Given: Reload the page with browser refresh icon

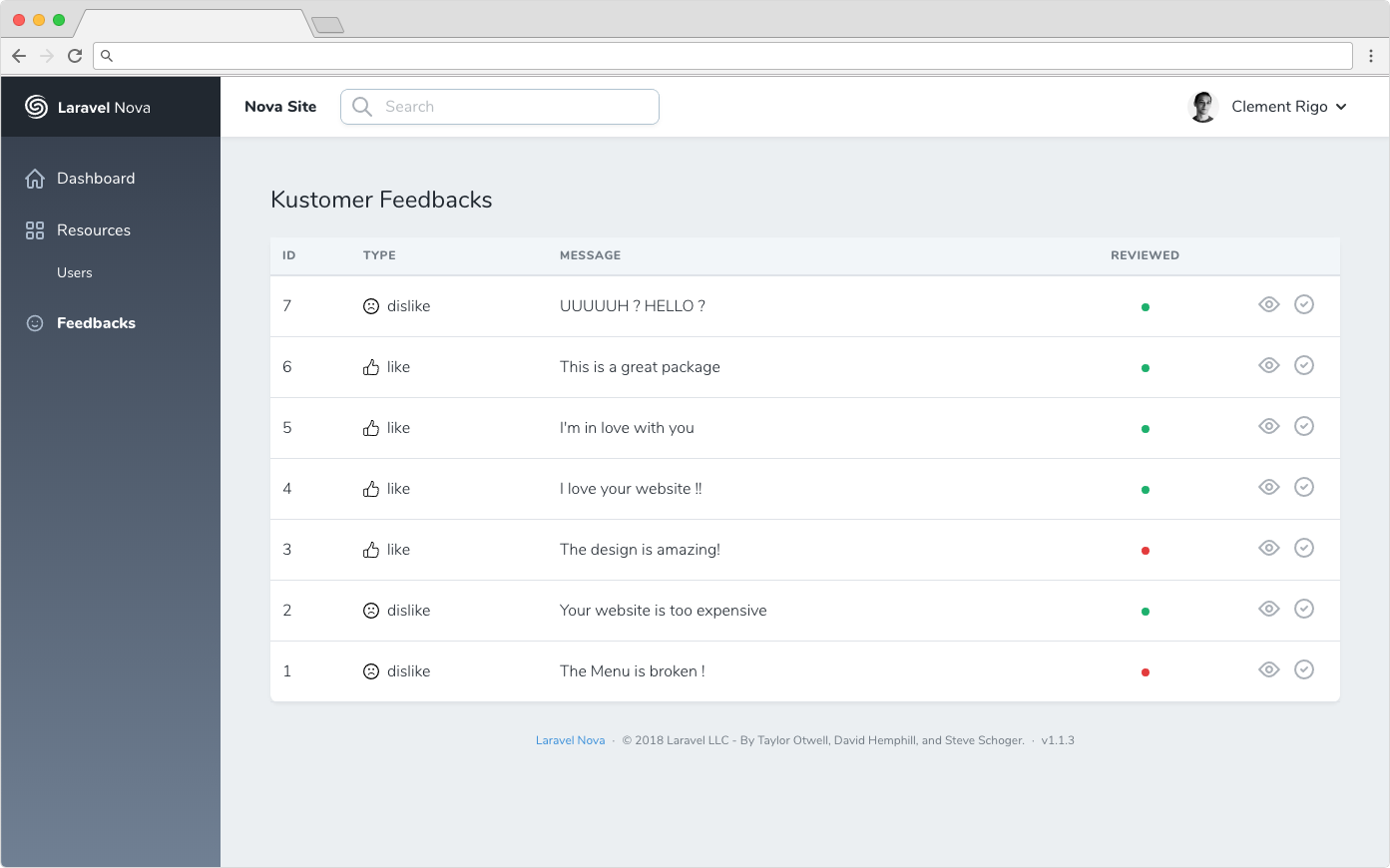Looking at the screenshot, I should tap(75, 56).
